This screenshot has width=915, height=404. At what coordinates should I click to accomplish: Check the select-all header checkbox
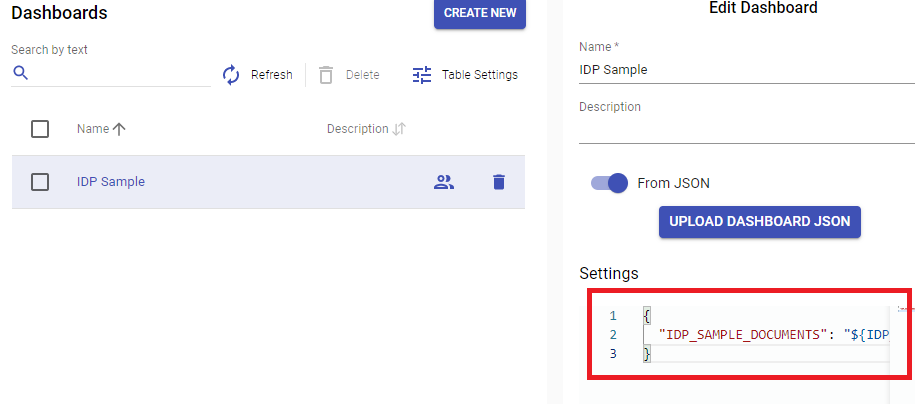(x=40, y=129)
